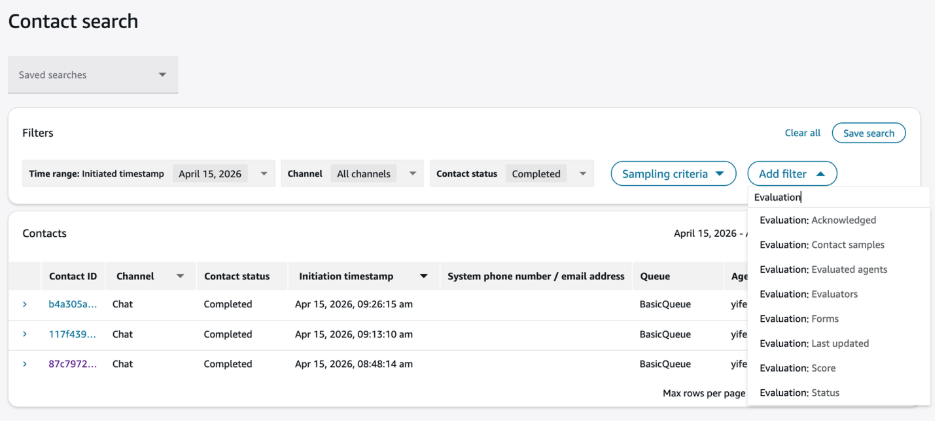Viewport: 936px width, 421px height.
Task: Open contact ID b4a305a link
Action: [x=73, y=304]
